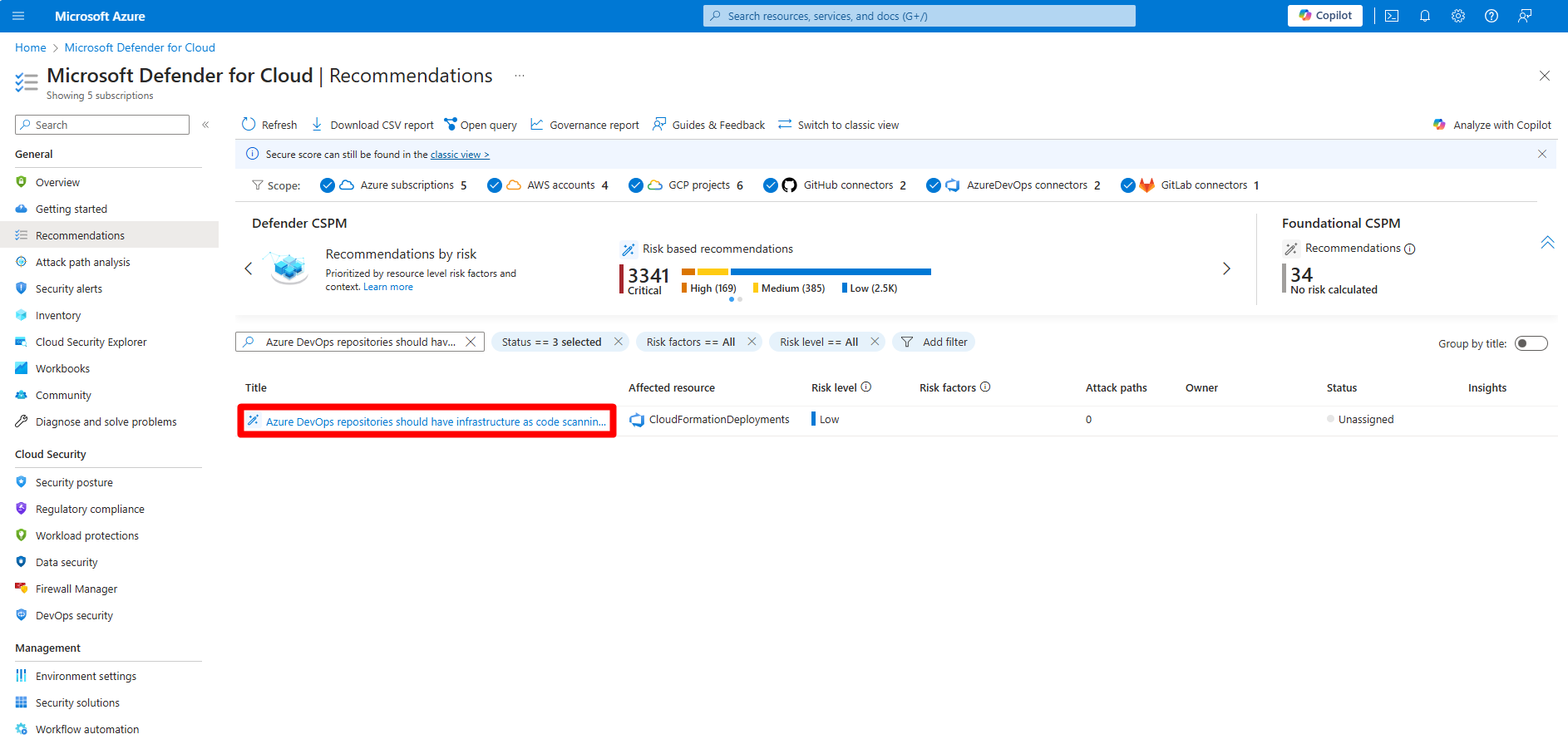The height and width of the screenshot is (749, 1568).
Task: Click the Learn more link
Action: [388, 287]
